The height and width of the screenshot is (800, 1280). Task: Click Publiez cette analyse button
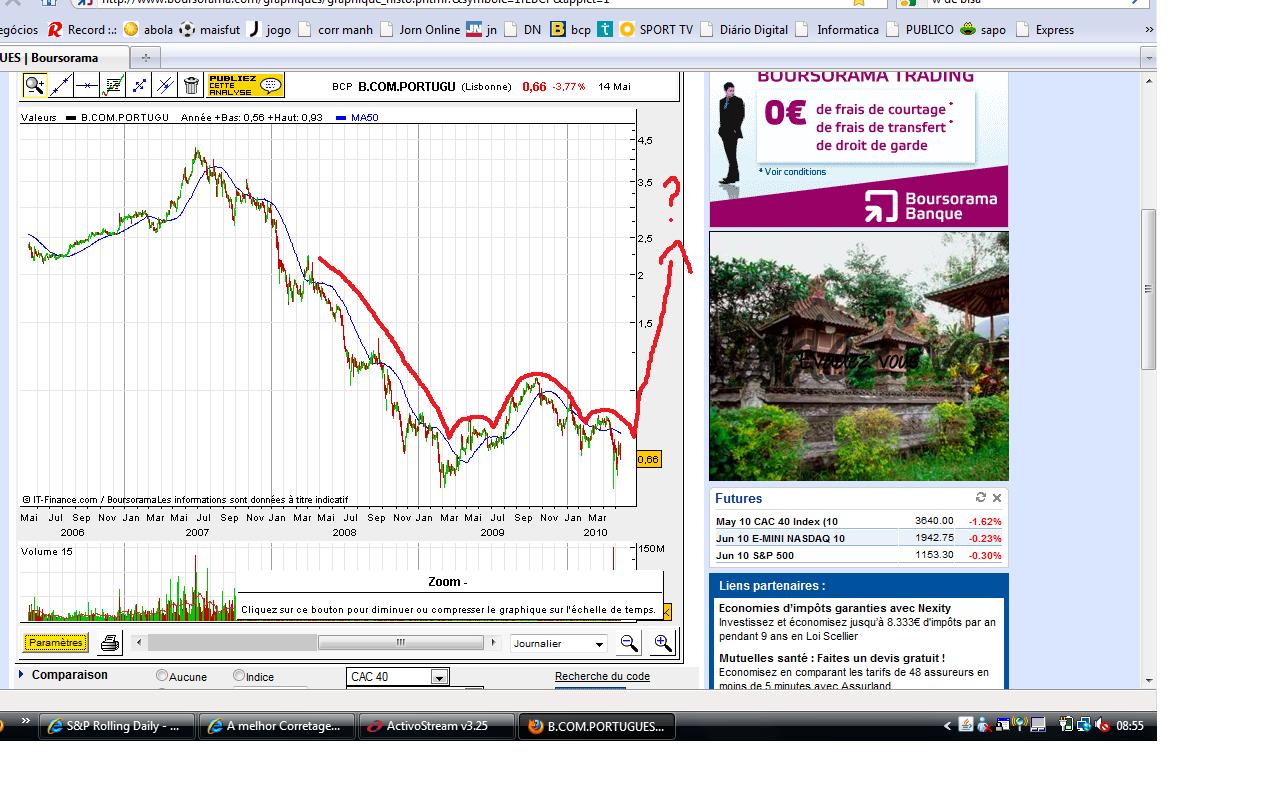pos(245,85)
